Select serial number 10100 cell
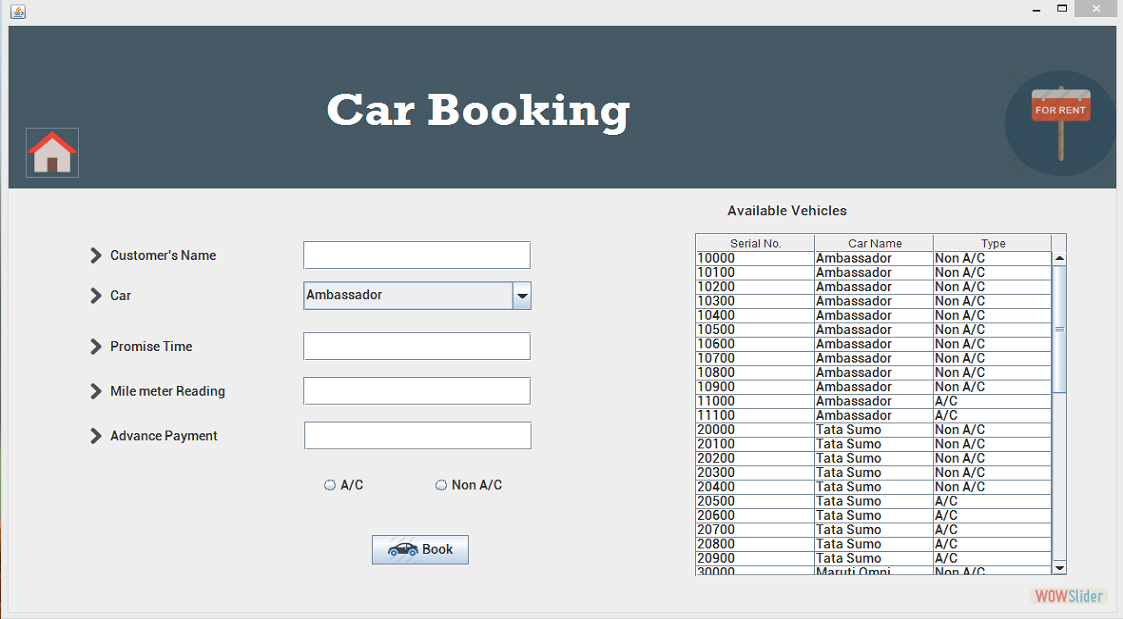Screen dimensions: 1123x619 click(755, 272)
